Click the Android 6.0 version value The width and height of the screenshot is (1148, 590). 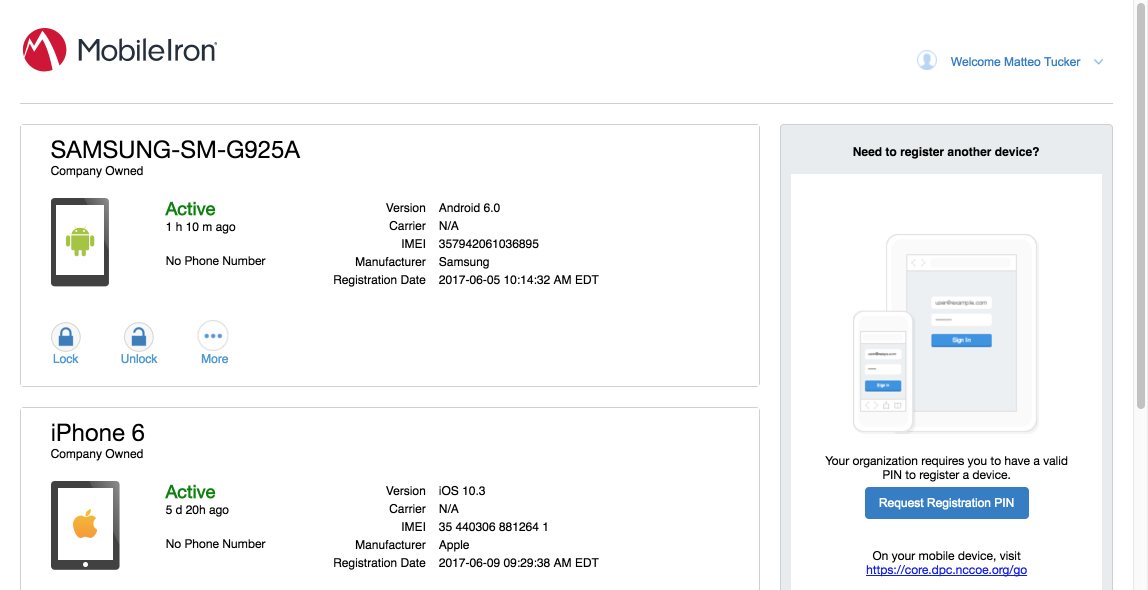[469, 208]
